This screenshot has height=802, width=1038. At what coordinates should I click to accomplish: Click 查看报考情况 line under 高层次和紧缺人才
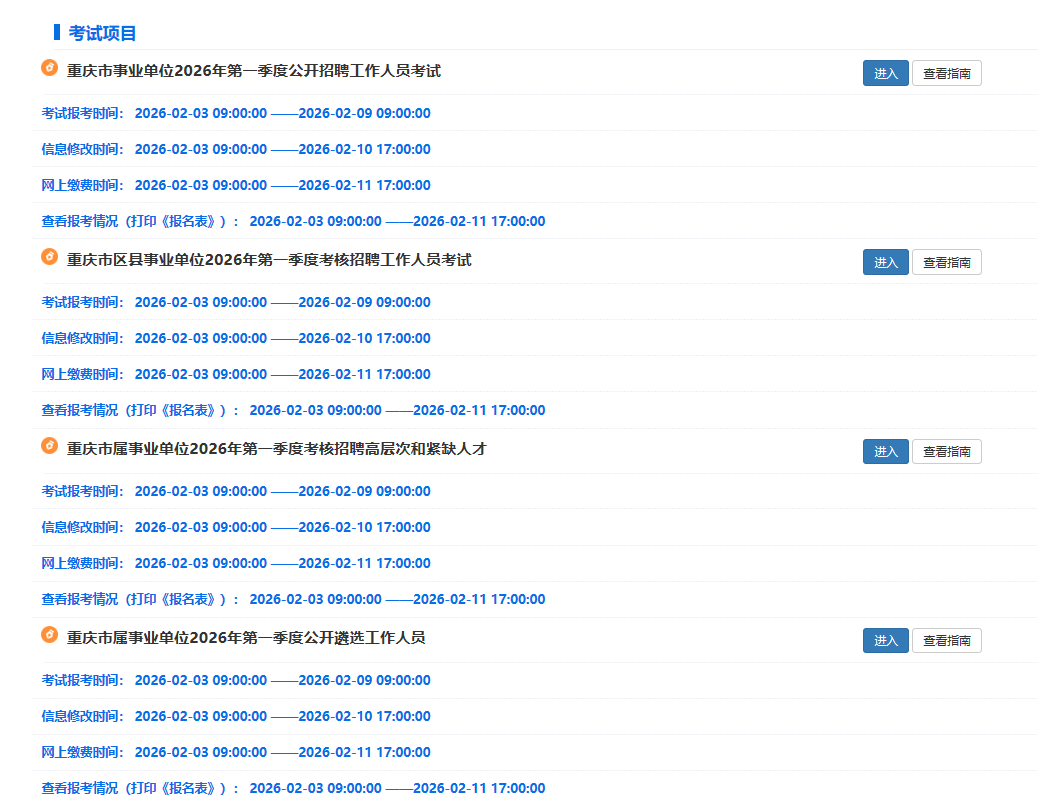coord(293,599)
